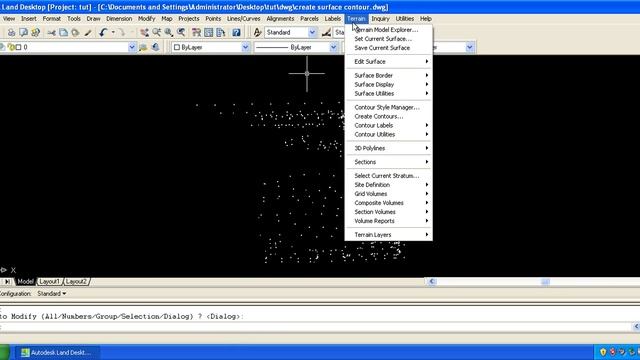
Task: Click the yellow shield tray icon
Action: click(603, 352)
